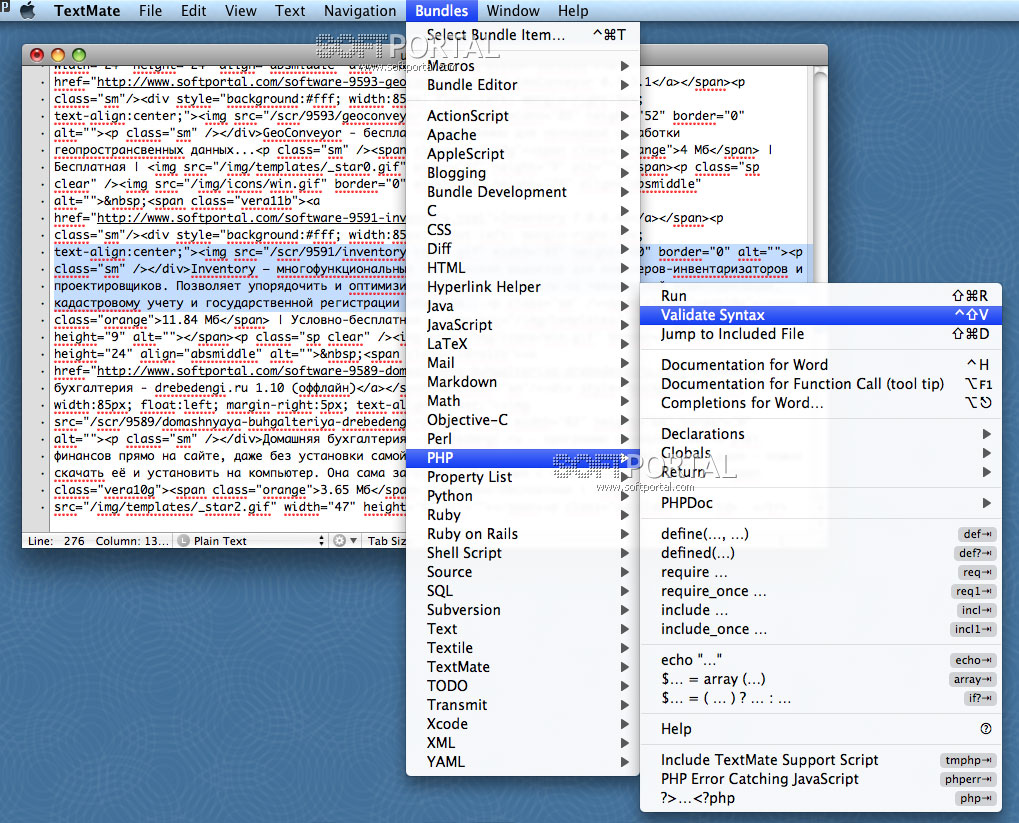Open the Objective-C bundle submenu
The width and height of the screenshot is (1019, 823).
tap(522, 420)
